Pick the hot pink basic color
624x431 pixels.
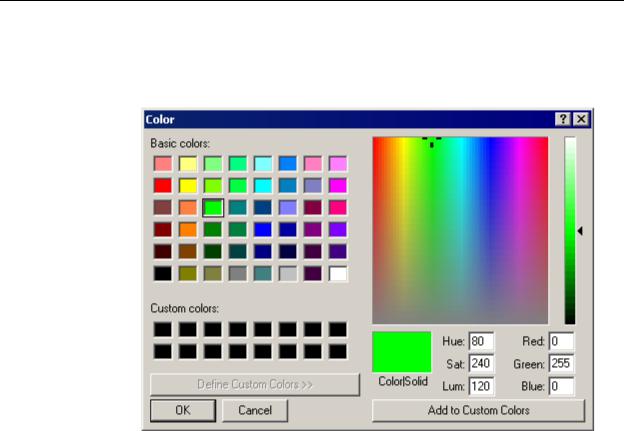[x=338, y=208]
